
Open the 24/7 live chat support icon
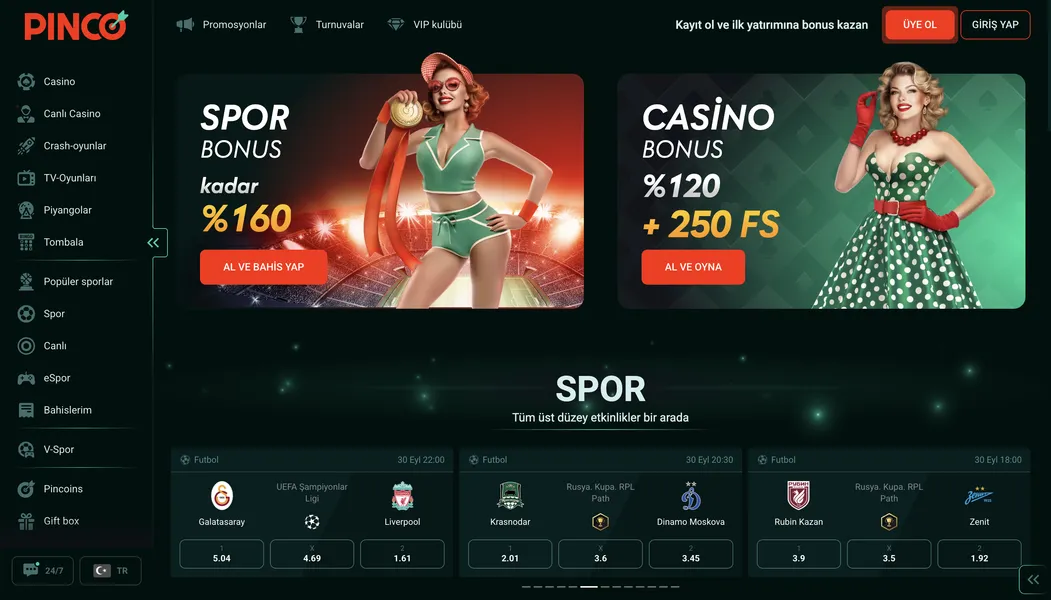tap(31, 571)
